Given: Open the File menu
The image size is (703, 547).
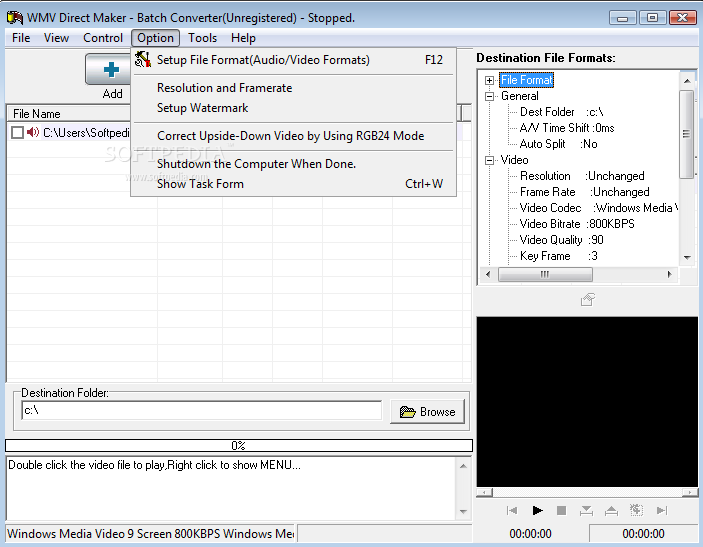Looking at the screenshot, I should (x=21, y=38).
